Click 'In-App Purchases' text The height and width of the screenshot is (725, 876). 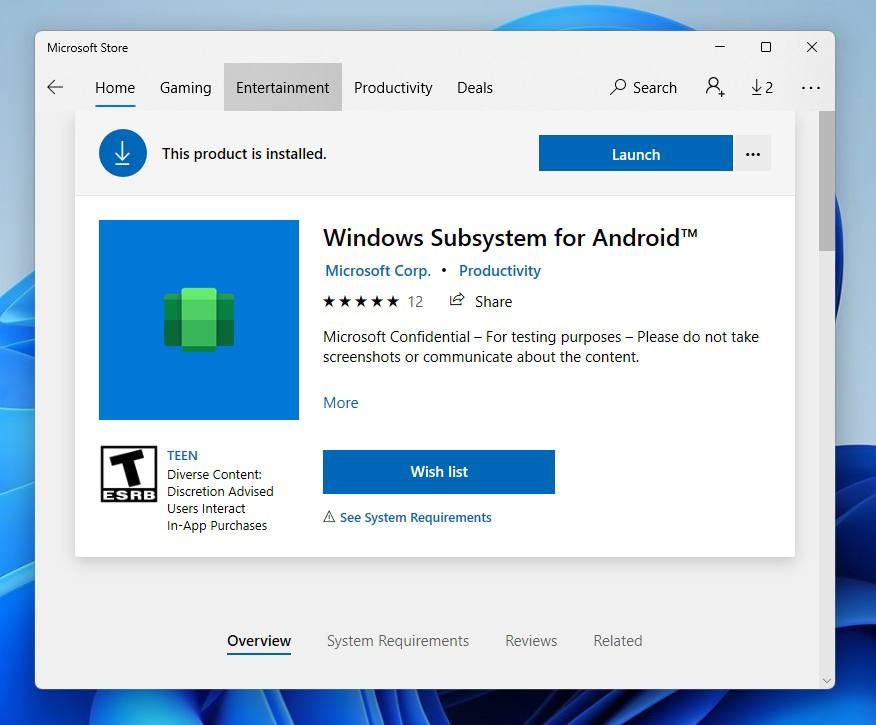(x=217, y=526)
